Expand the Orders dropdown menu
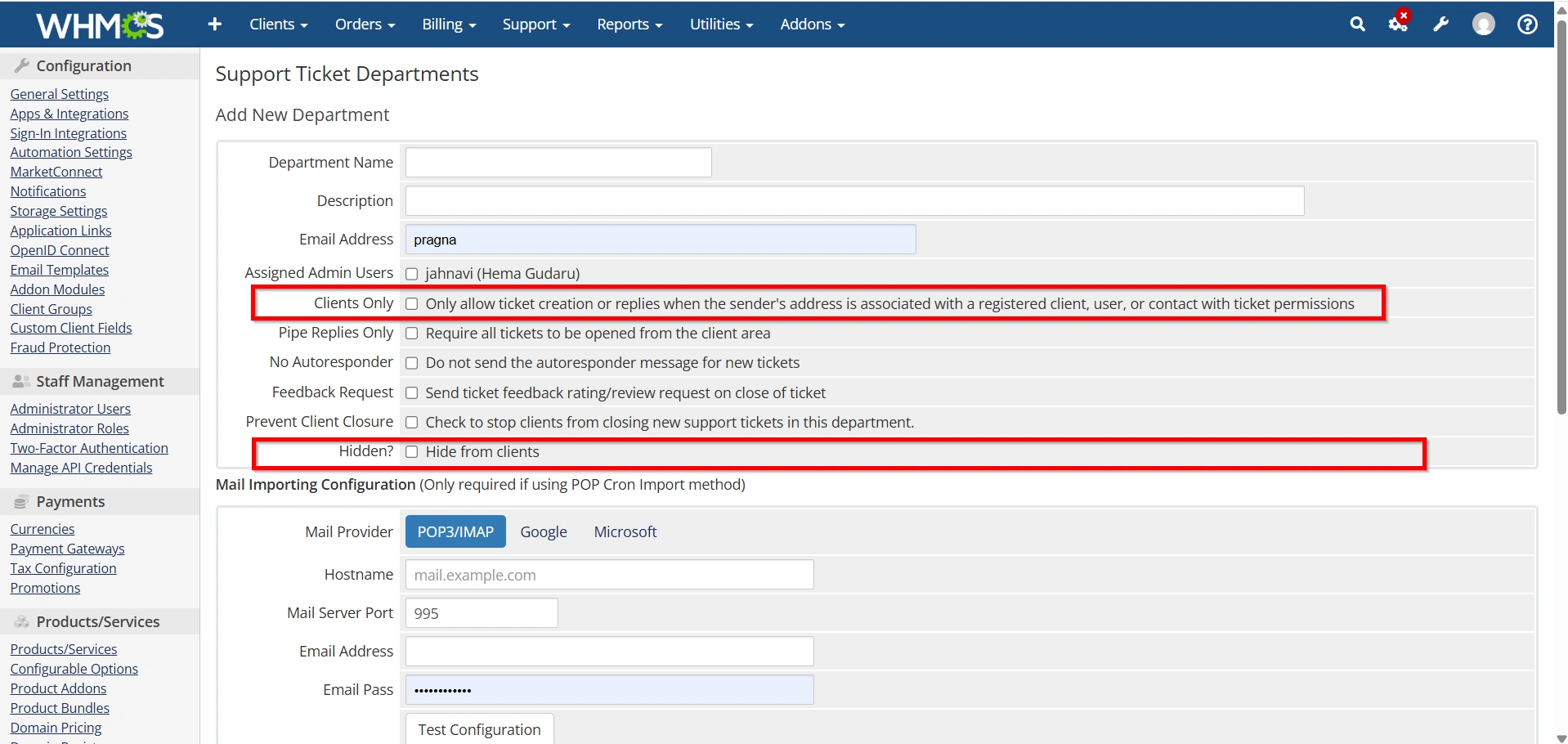The width and height of the screenshot is (1568, 744). click(x=365, y=25)
